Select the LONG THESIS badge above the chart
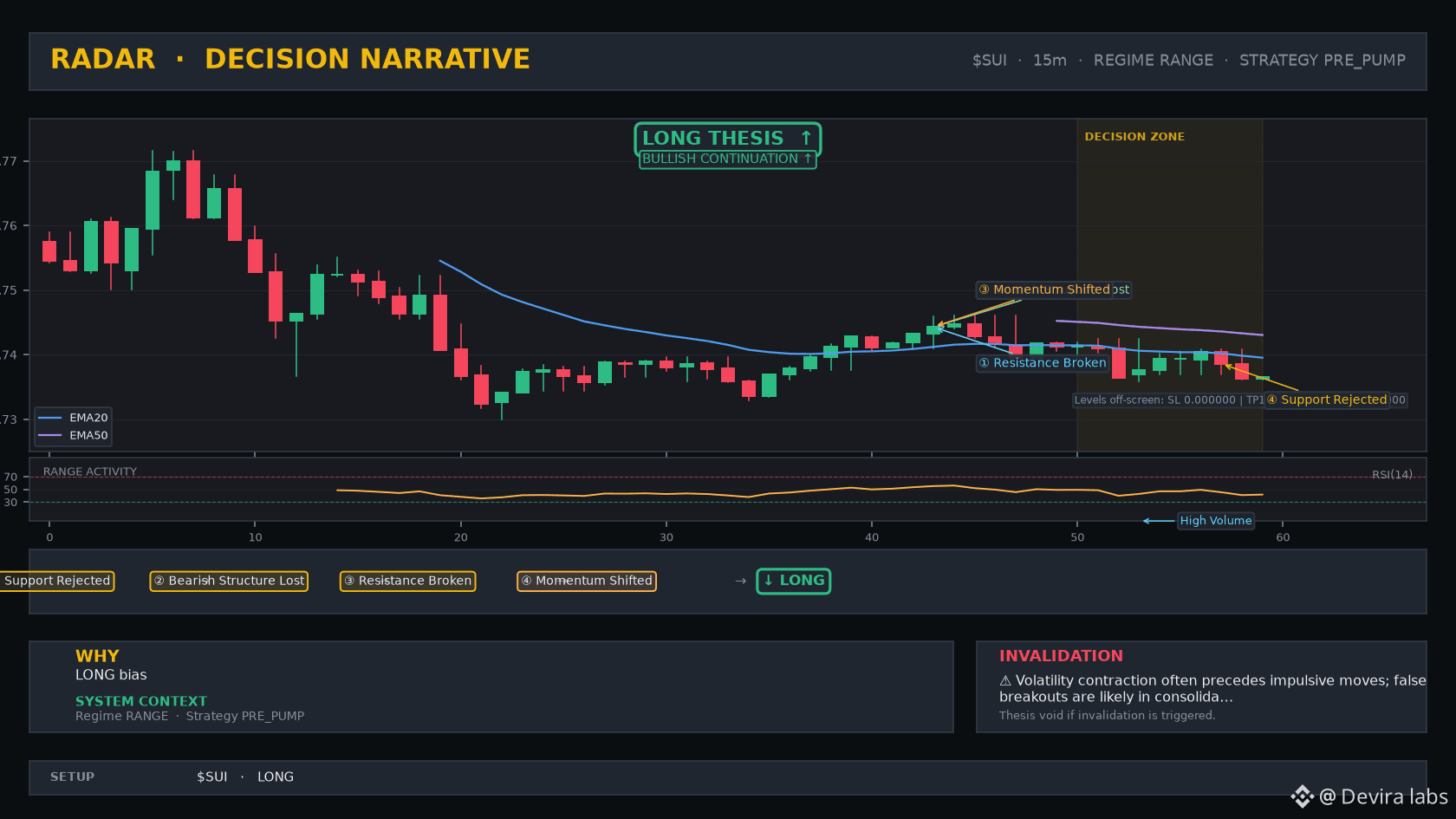Image resolution: width=1456 pixels, height=819 pixels. click(x=727, y=139)
